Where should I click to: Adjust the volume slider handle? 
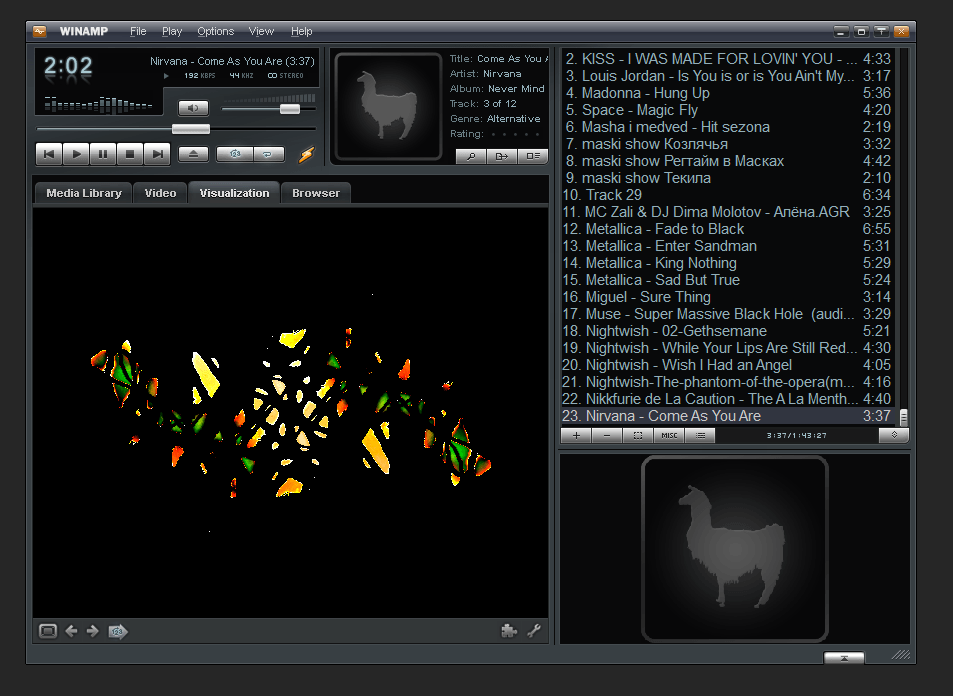click(x=290, y=109)
